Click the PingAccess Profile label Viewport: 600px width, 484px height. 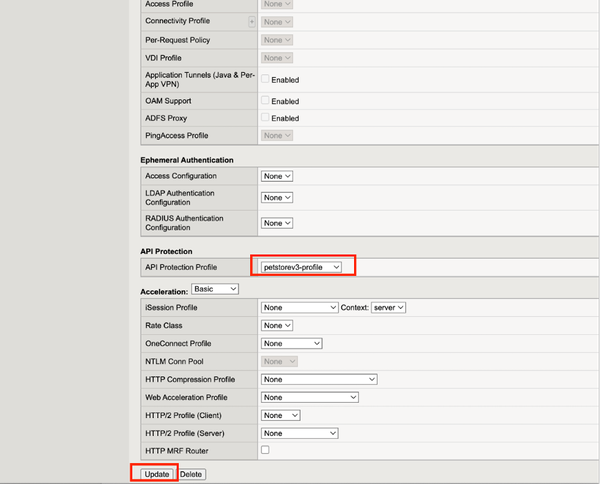(177, 135)
